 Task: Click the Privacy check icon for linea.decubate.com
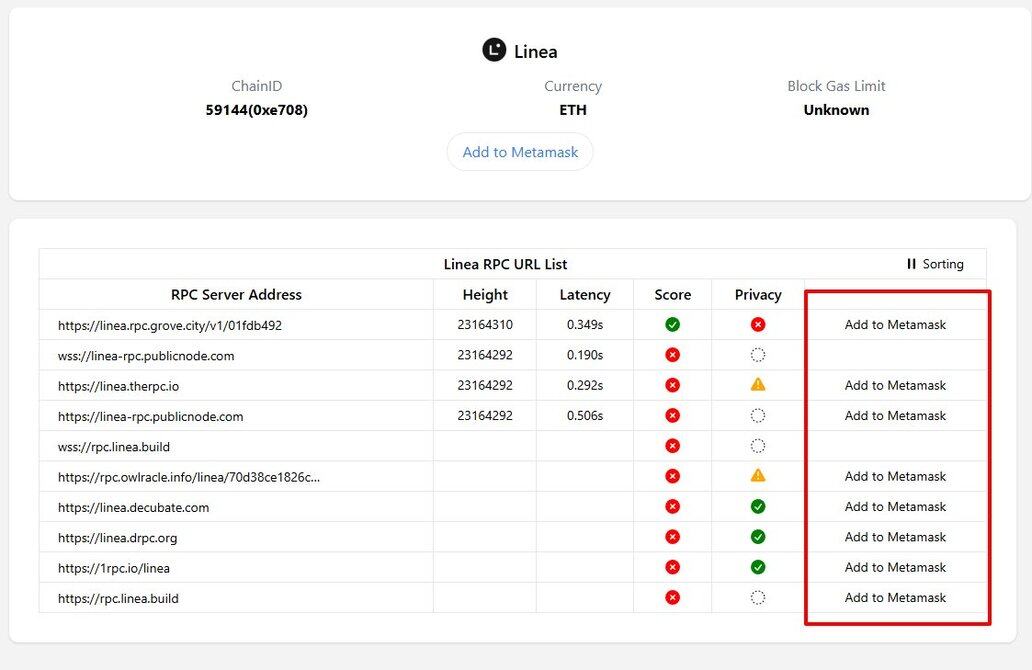(758, 506)
